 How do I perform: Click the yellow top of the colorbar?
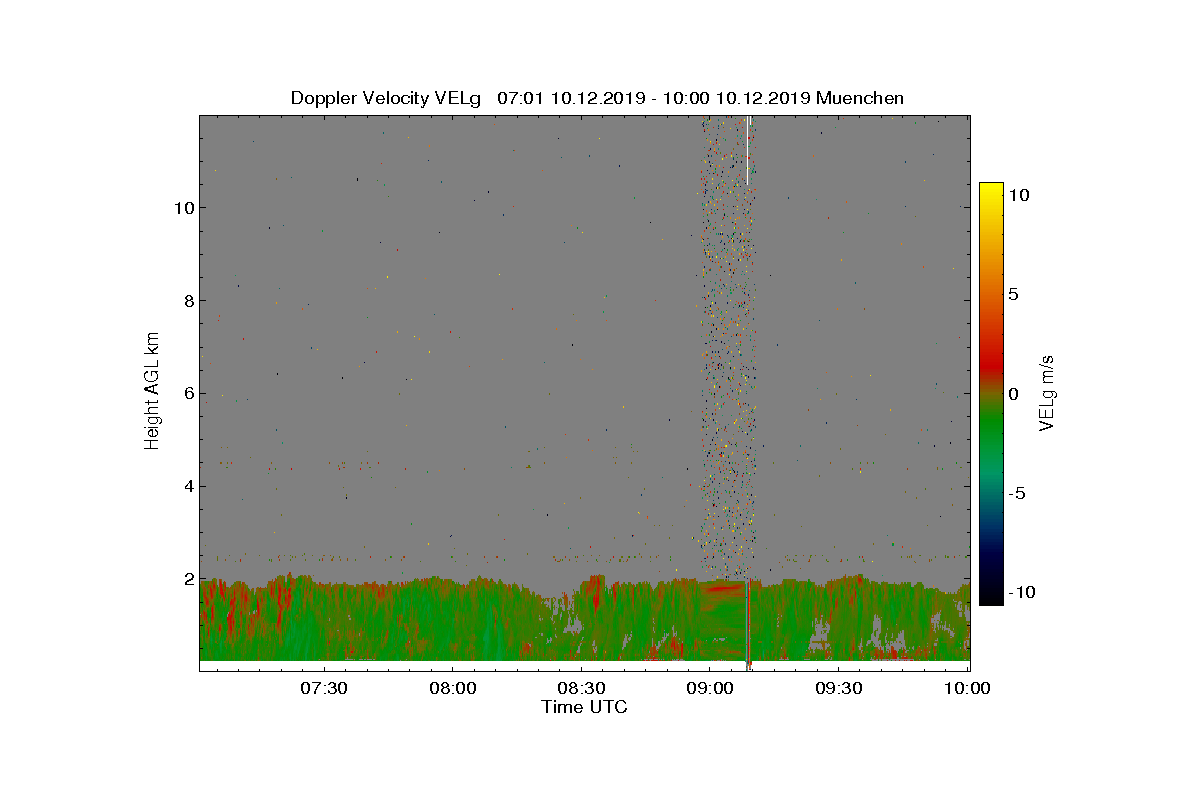pyautogui.click(x=991, y=190)
